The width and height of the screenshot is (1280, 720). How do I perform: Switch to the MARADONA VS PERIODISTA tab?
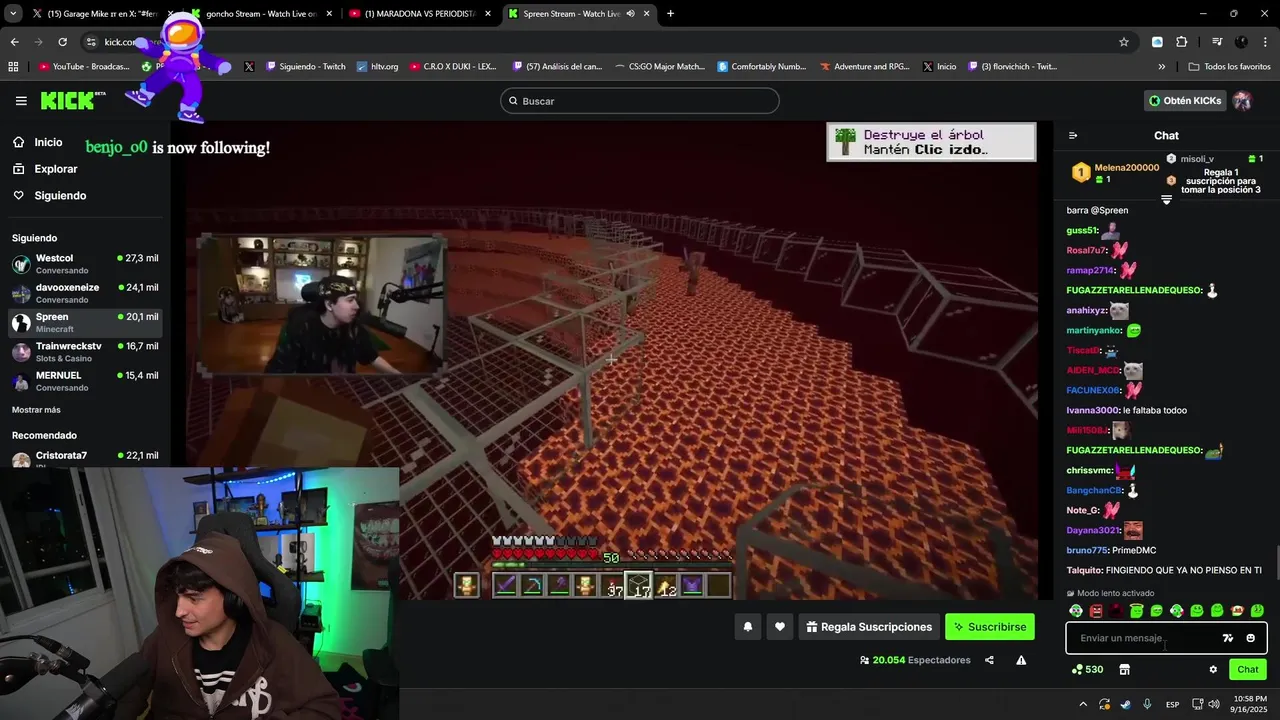(x=418, y=14)
